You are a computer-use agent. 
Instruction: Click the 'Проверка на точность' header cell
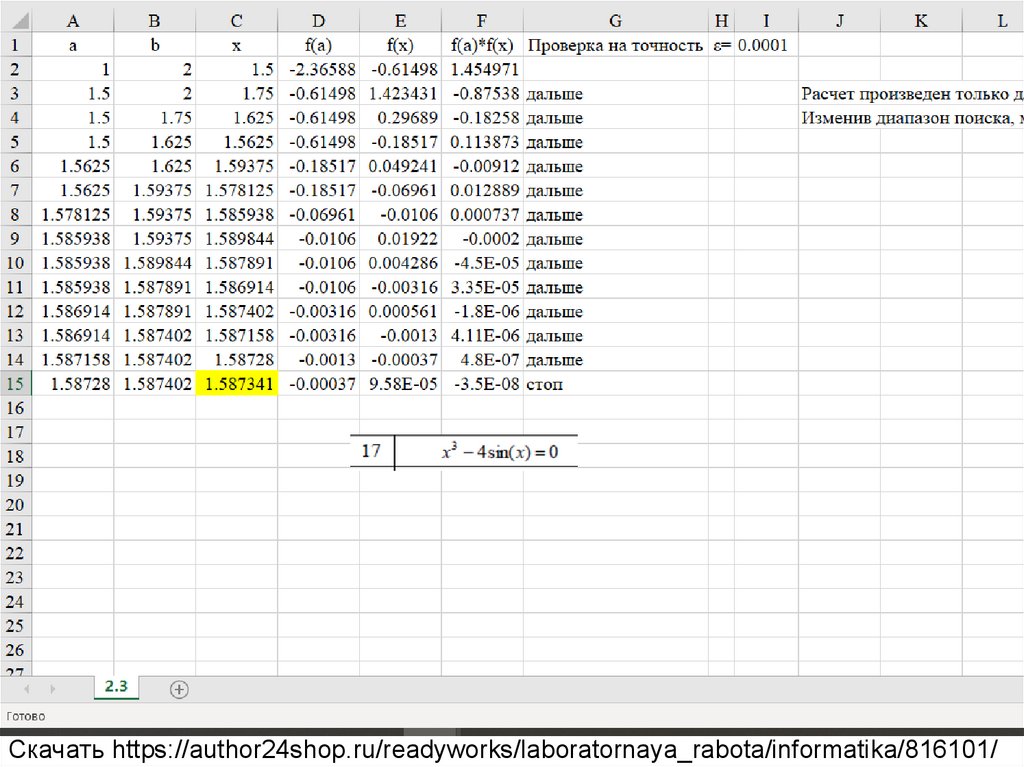[615, 45]
